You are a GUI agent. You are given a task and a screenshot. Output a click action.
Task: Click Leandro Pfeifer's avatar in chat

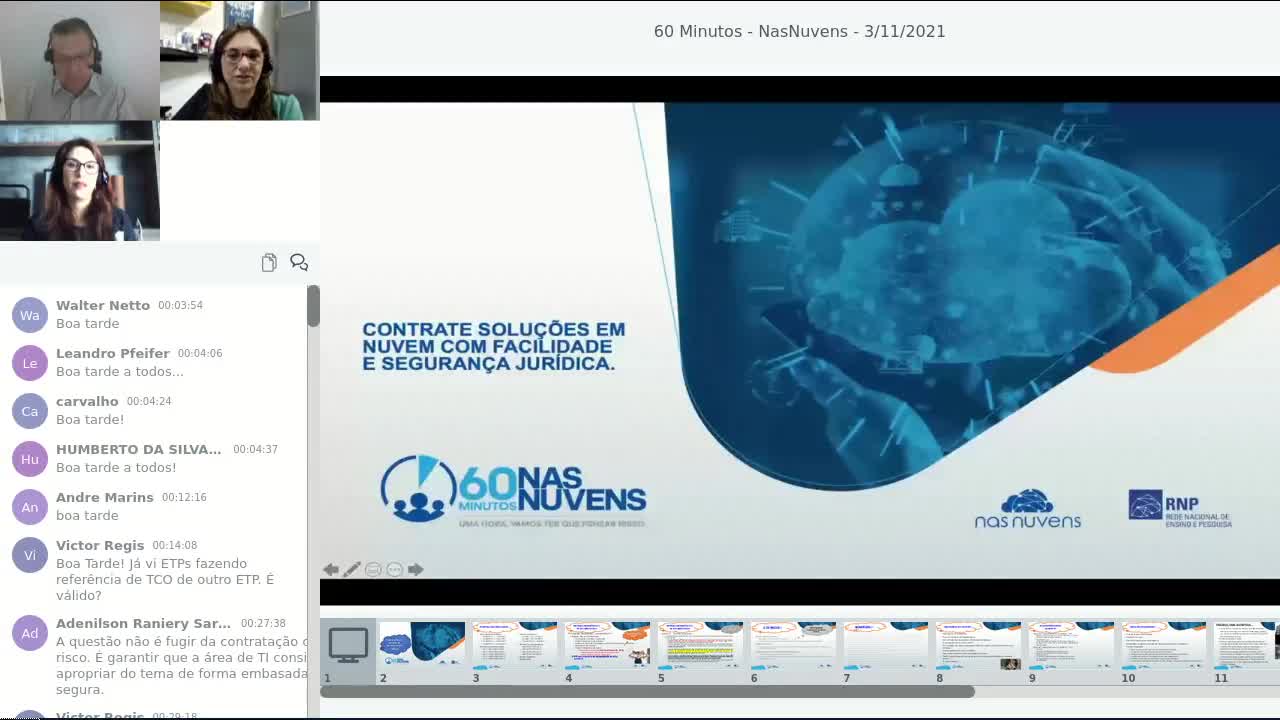click(x=30, y=363)
